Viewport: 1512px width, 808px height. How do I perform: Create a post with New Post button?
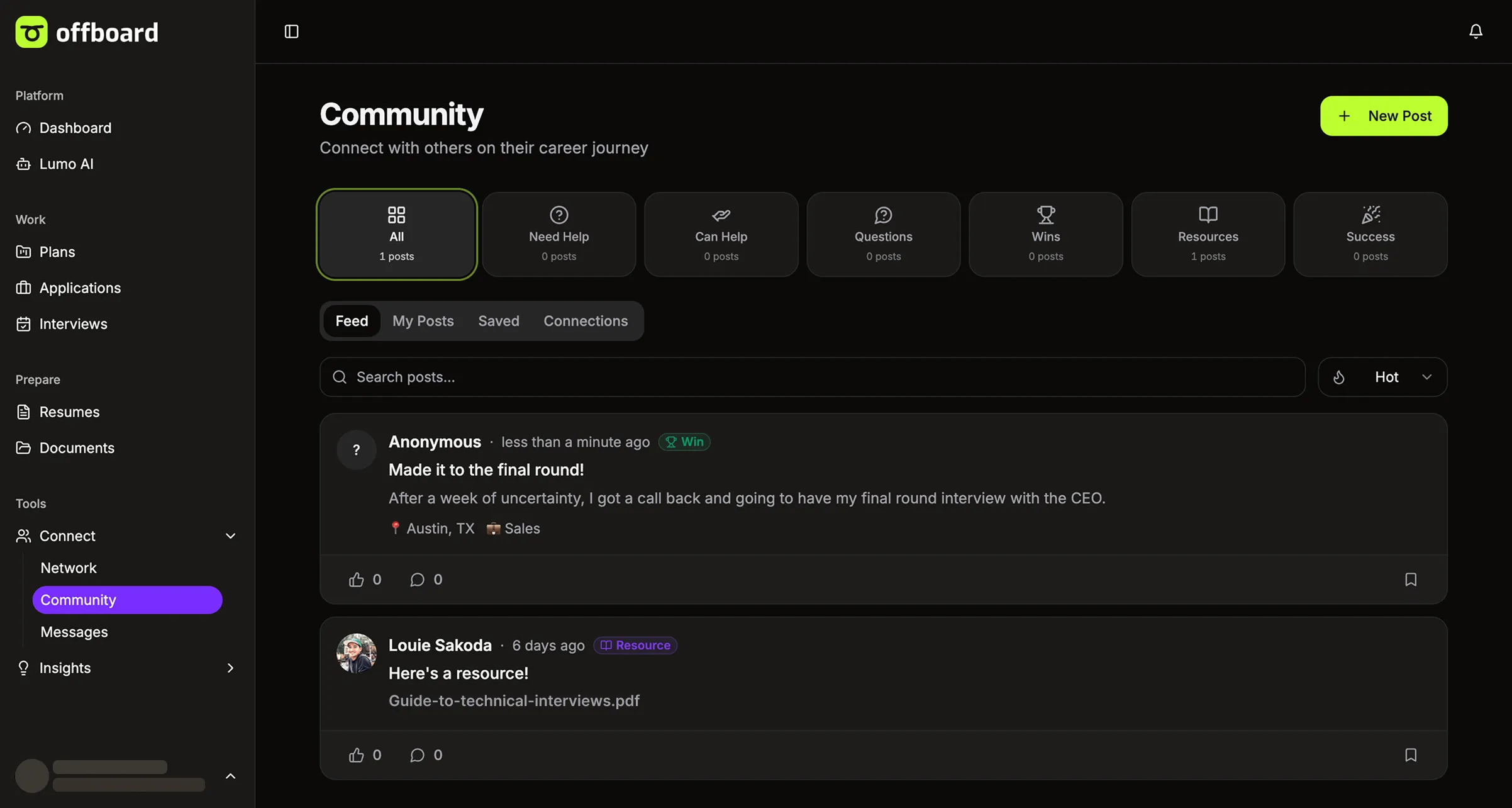click(1383, 116)
